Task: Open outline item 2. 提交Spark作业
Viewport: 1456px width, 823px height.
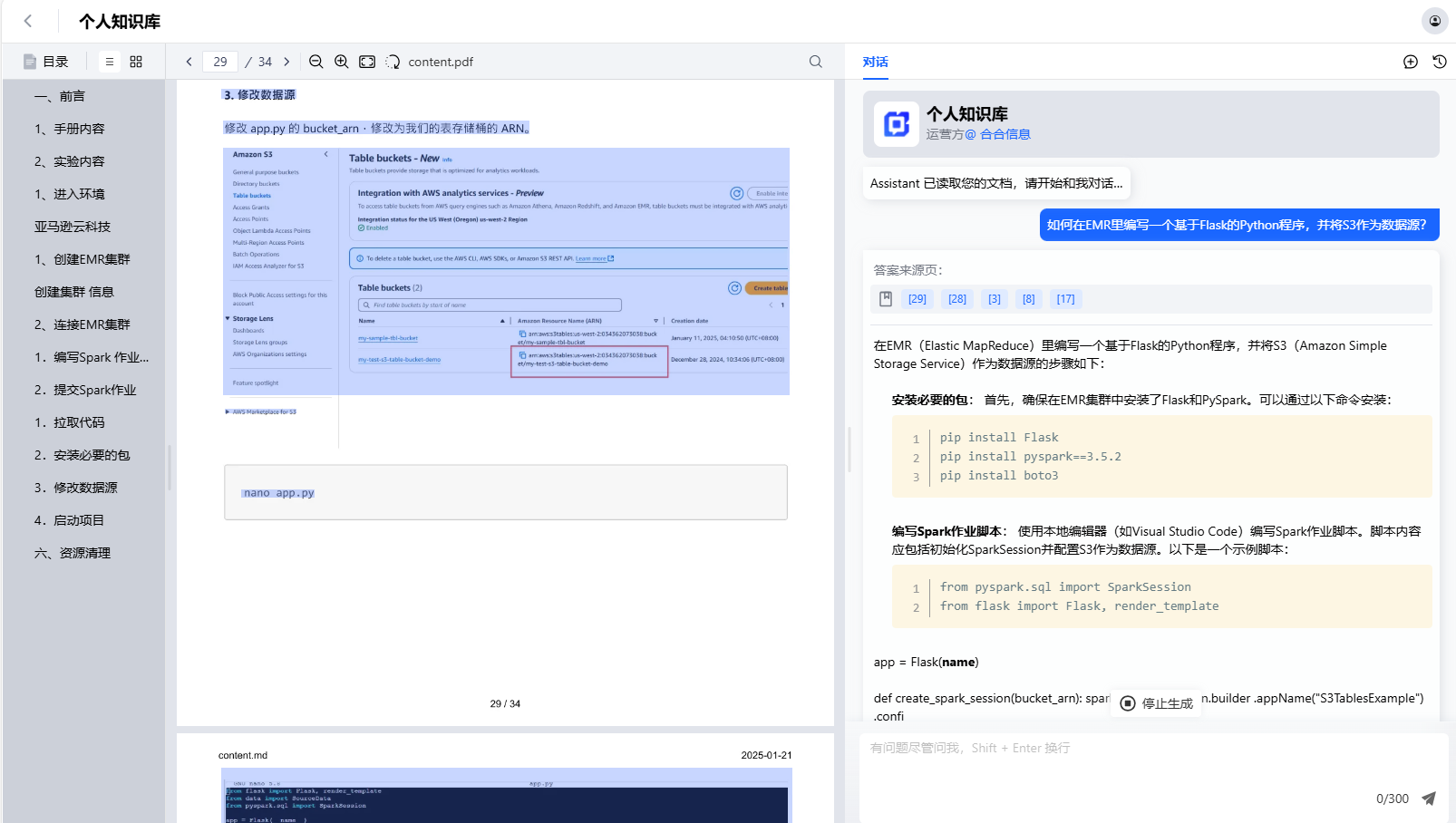Action: point(85,390)
